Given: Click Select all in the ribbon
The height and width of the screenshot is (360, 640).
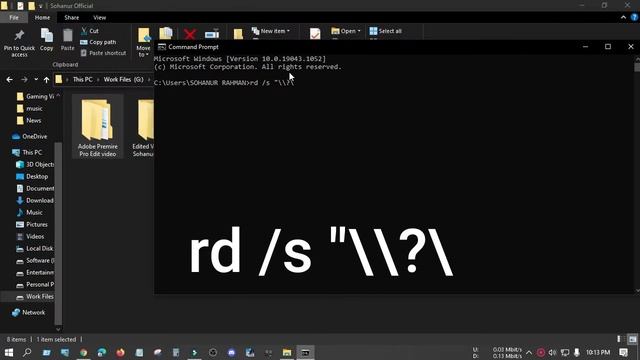Looking at the screenshot, I should pos(386,31).
